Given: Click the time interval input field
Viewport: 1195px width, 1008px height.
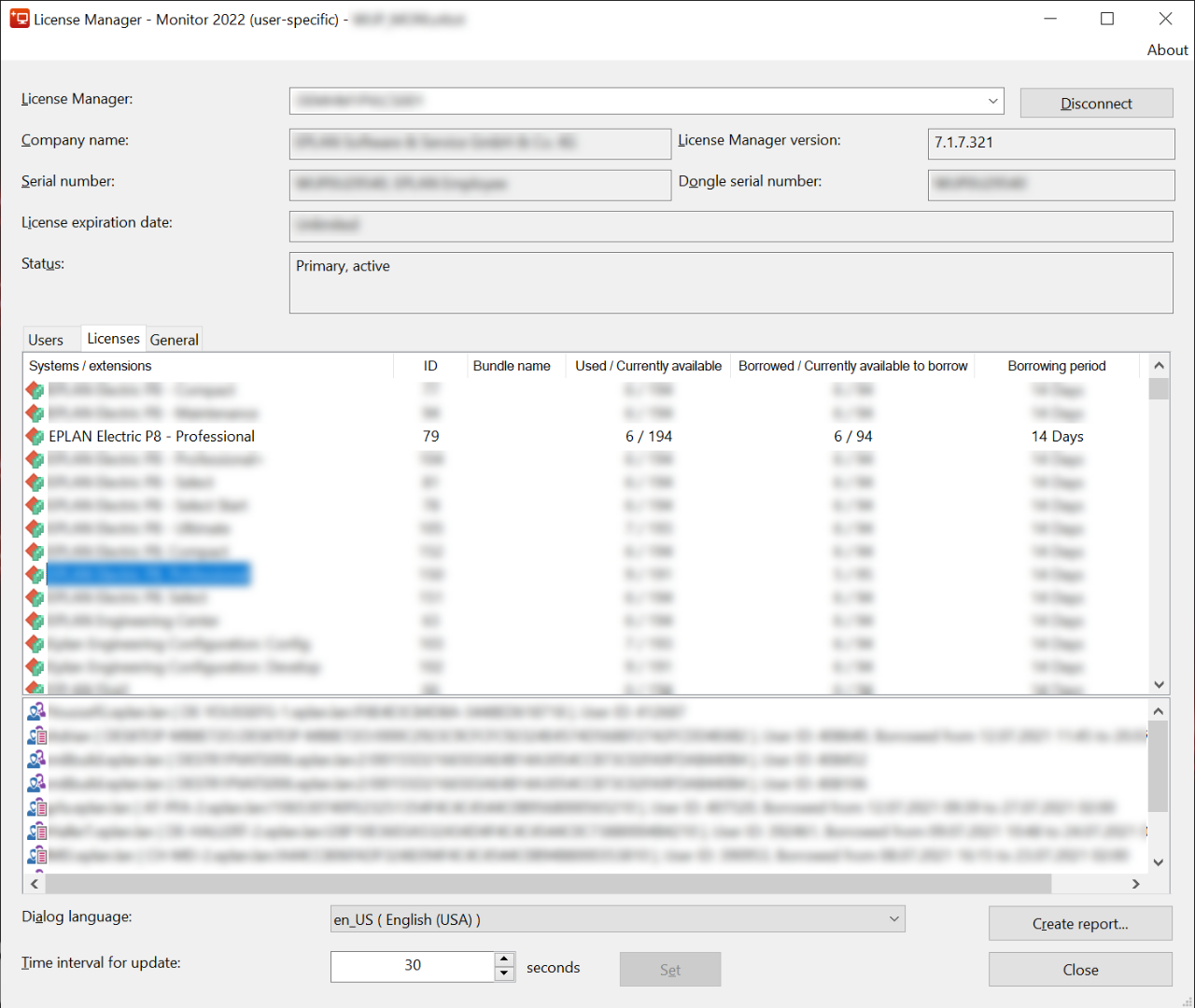Looking at the screenshot, I should pos(411,966).
